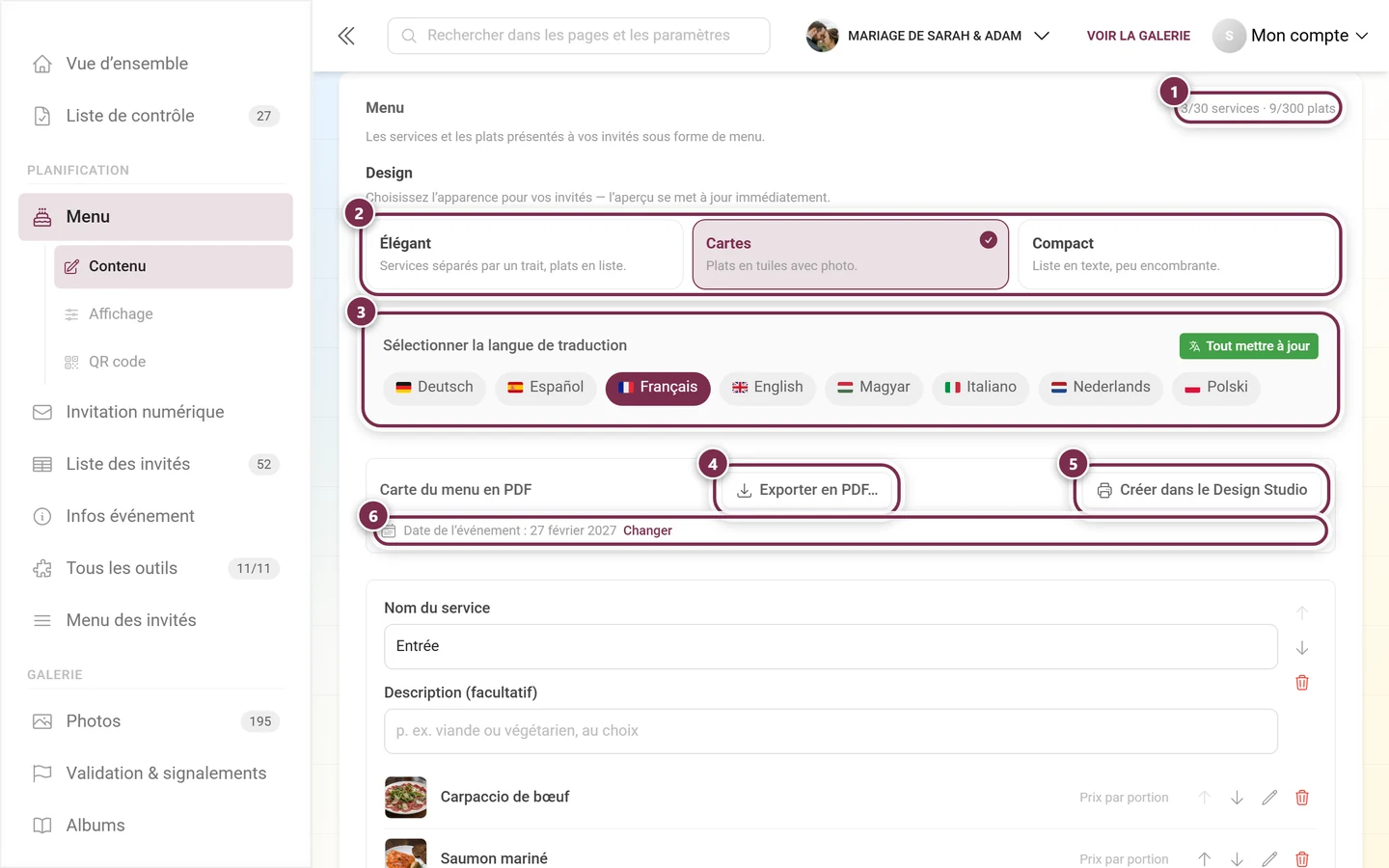Choose Deutsch translation language
The image size is (1389, 868).
pos(434,388)
